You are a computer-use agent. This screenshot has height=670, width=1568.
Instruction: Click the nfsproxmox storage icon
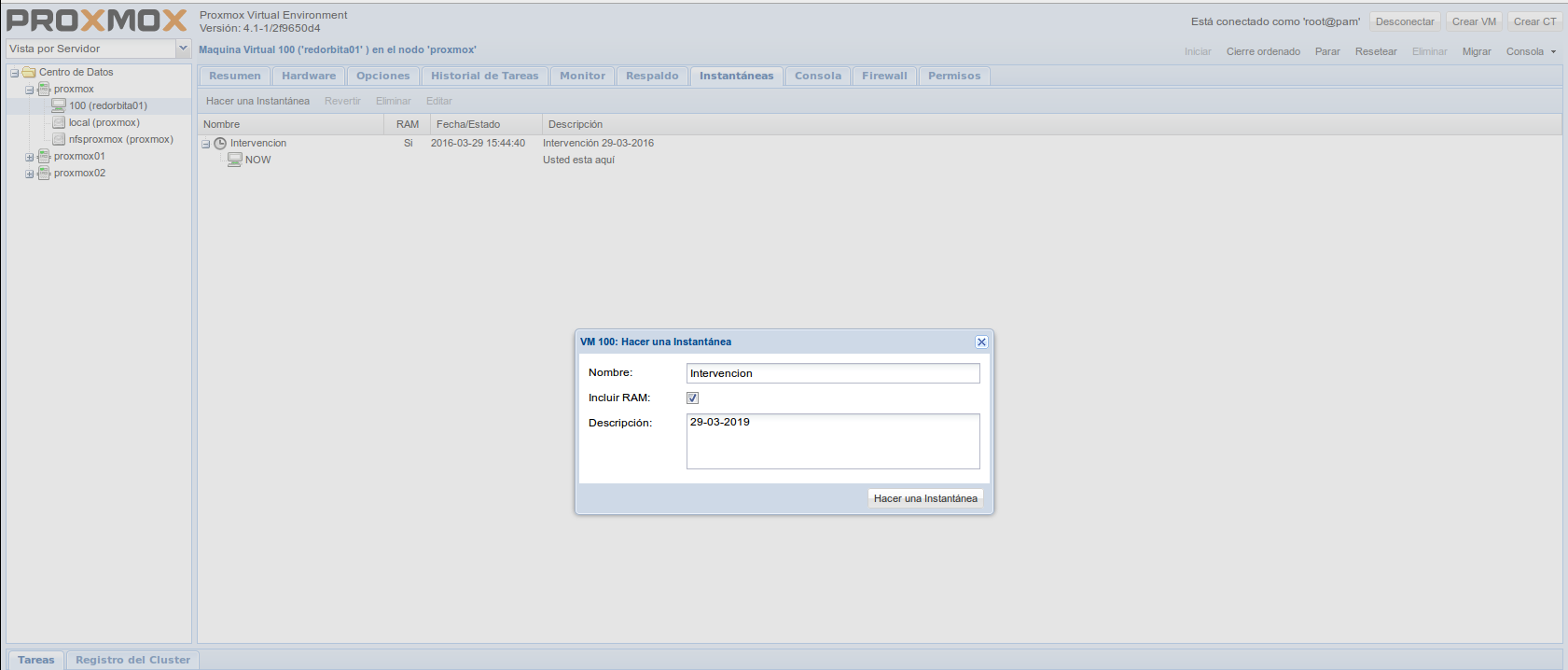(x=59, y=140)
